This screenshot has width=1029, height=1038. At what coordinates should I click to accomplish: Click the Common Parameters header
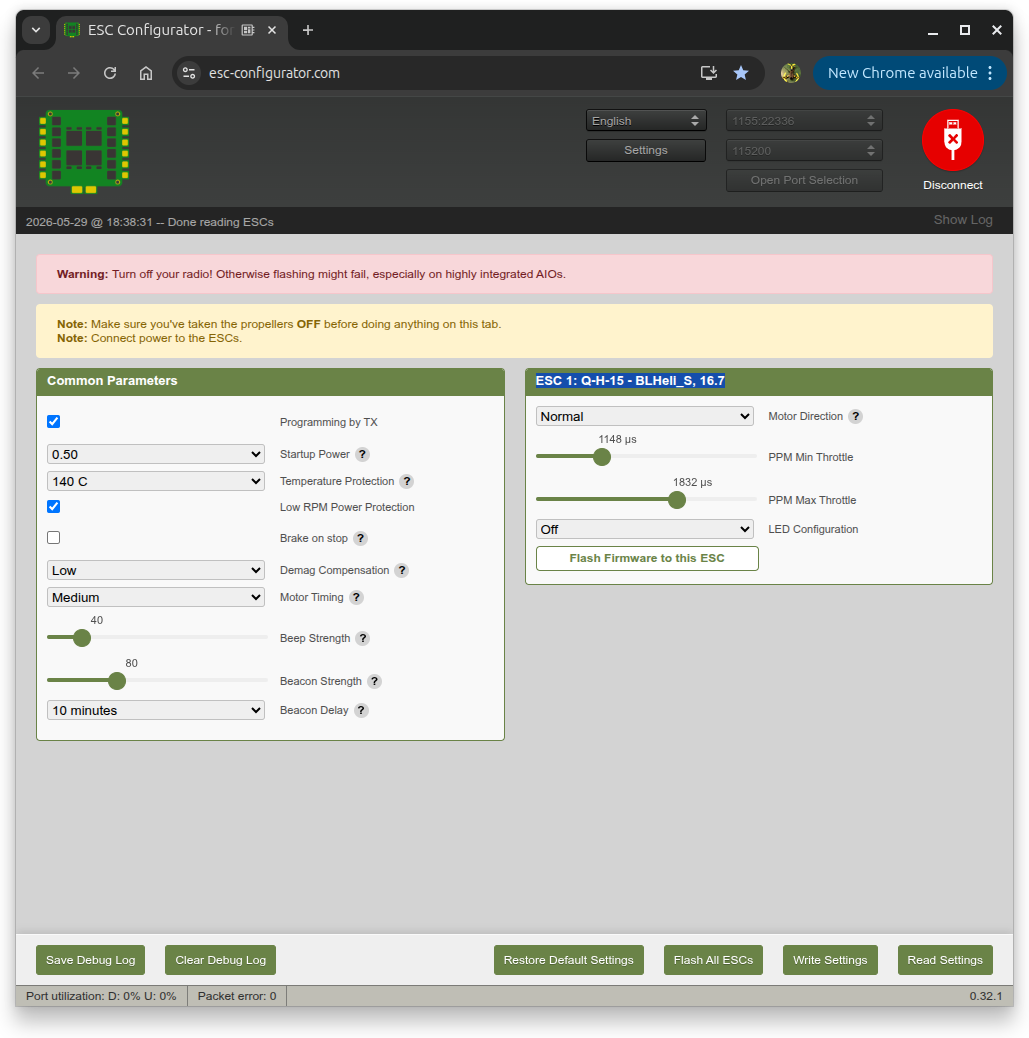[x=270, y=381]
